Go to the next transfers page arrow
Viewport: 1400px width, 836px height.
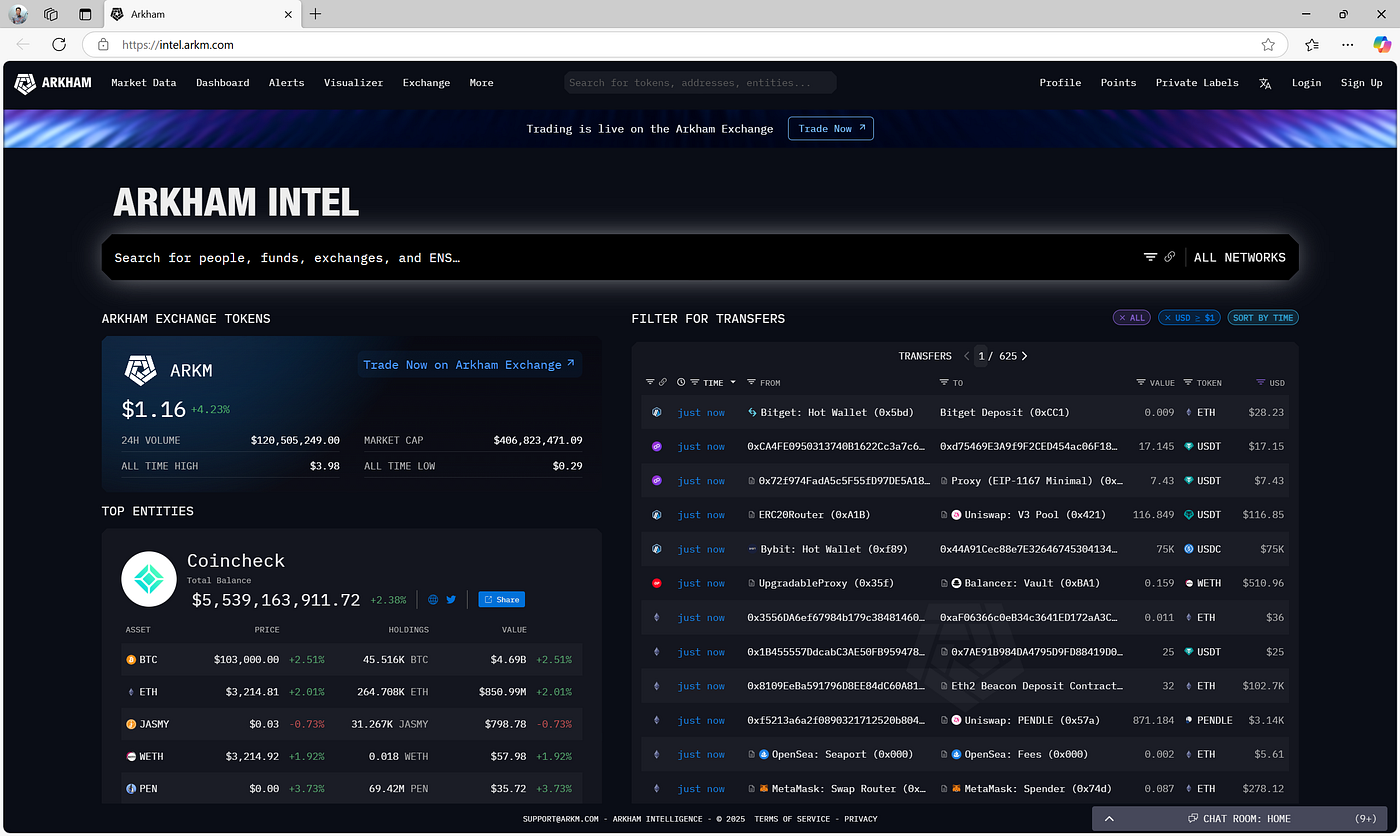pyautogui.click(x=1024, y=356)
